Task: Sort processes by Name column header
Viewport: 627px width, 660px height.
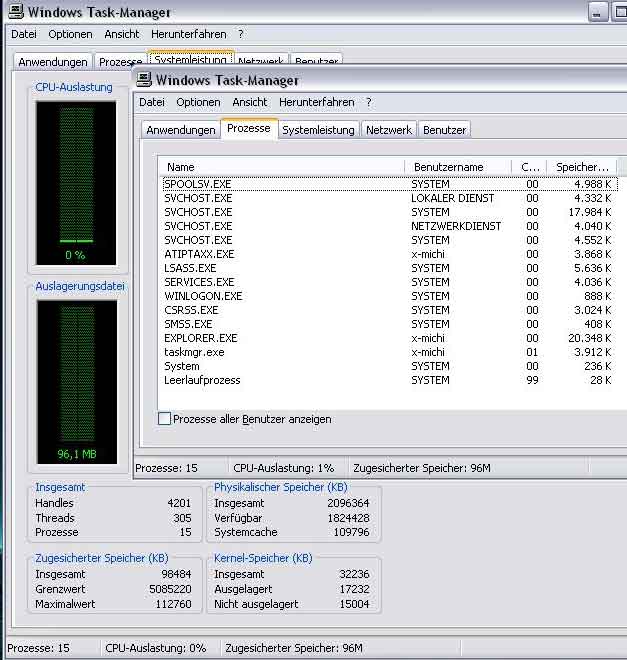Action: point(282,167)
